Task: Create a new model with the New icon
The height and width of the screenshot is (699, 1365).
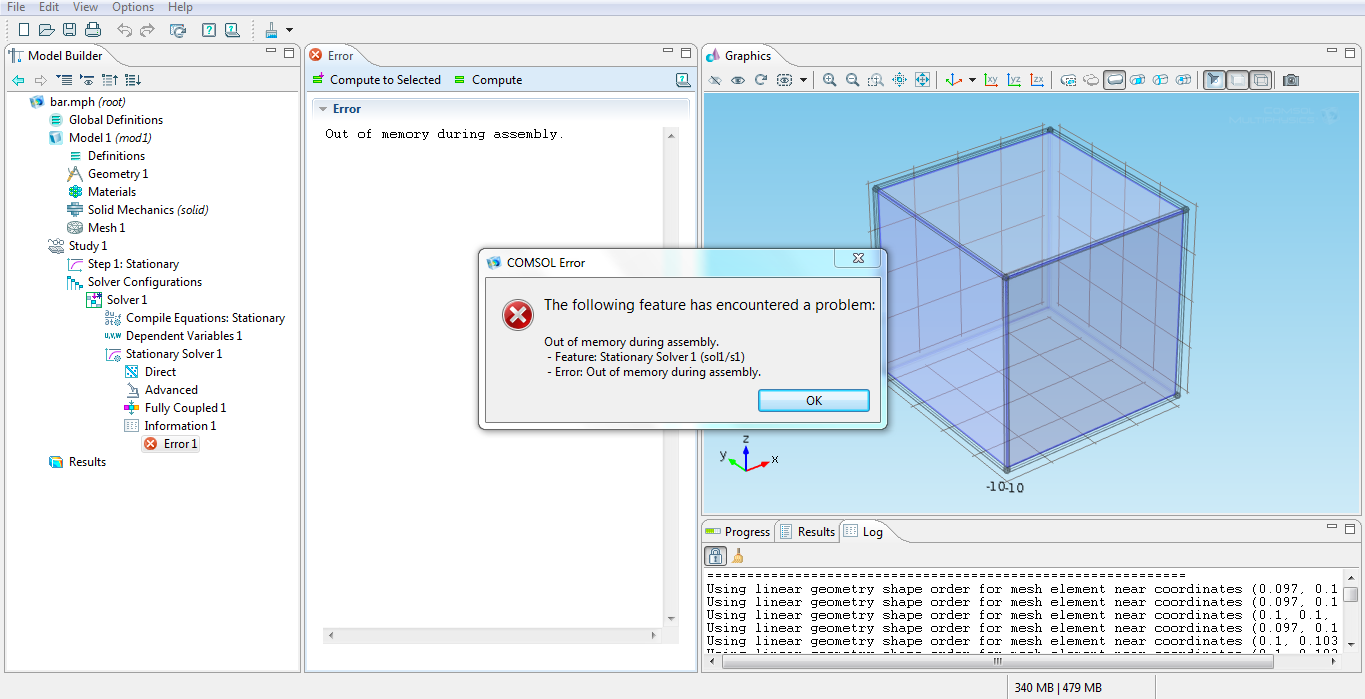Action: tap(24, 30)
